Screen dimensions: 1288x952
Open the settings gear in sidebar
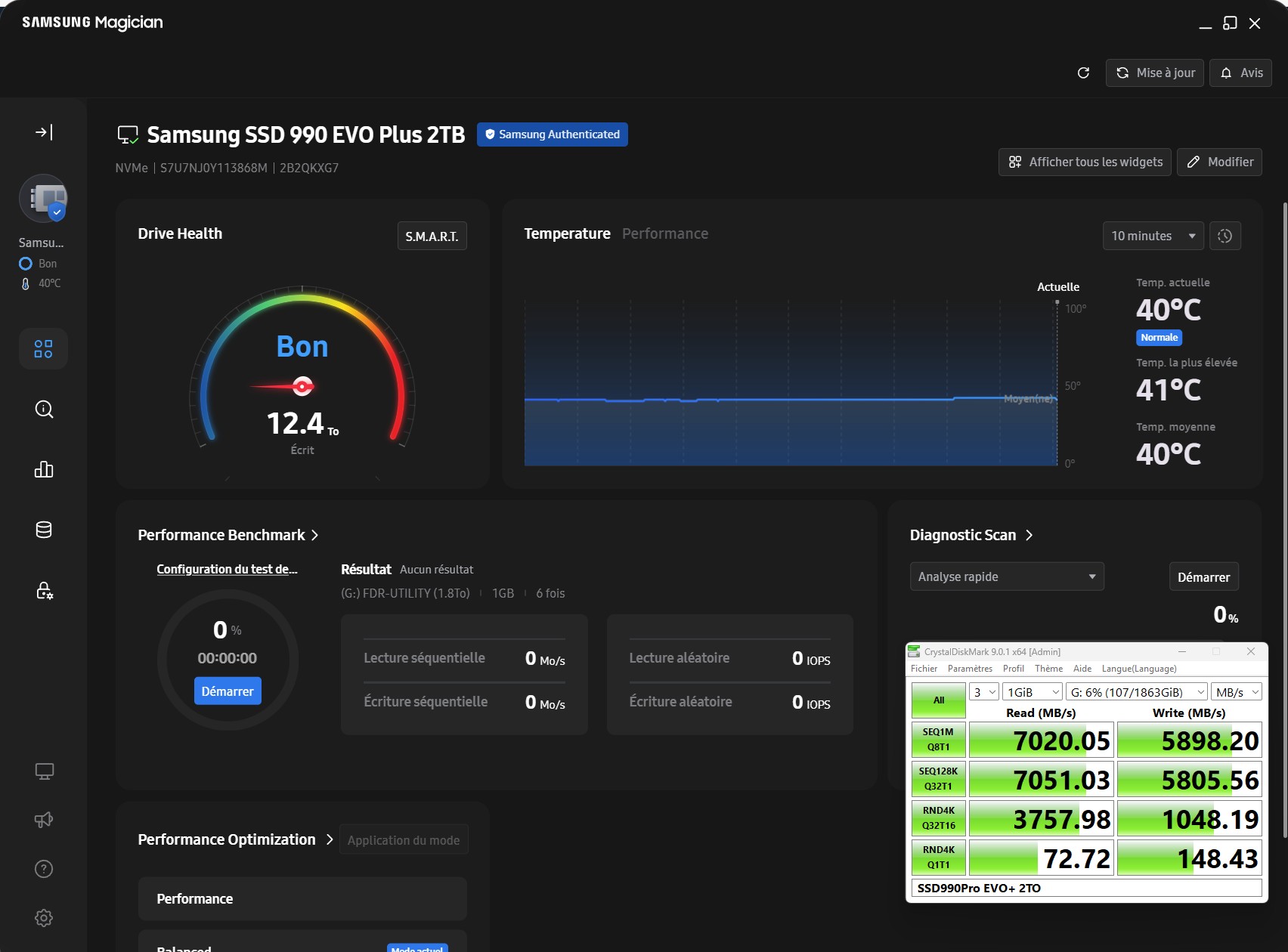[44, 918]
